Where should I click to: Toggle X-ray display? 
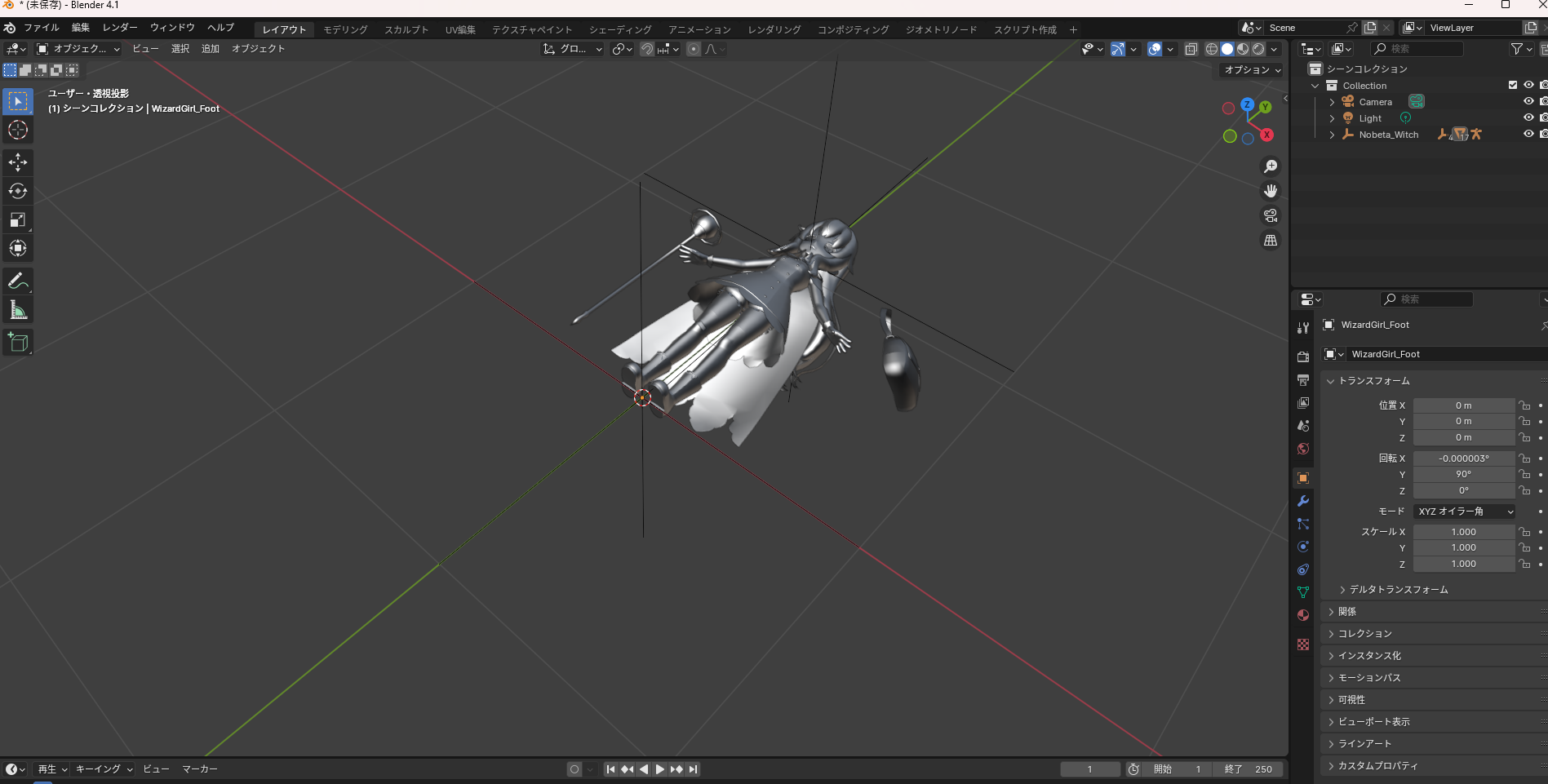click(x=1191, y=49)
